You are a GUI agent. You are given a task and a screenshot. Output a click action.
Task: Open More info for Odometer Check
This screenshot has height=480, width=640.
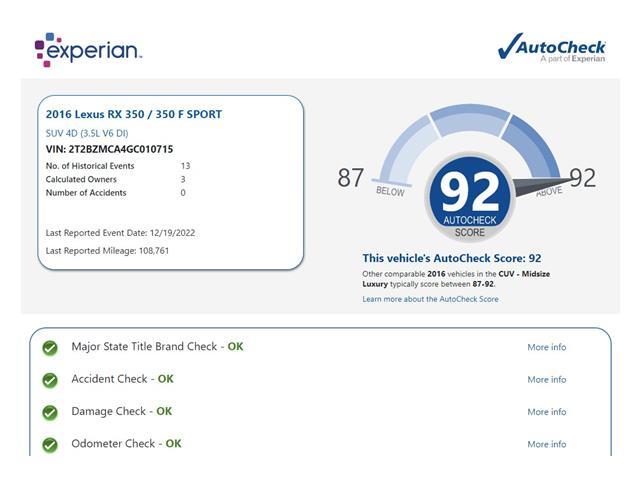[x=547, y=444]
